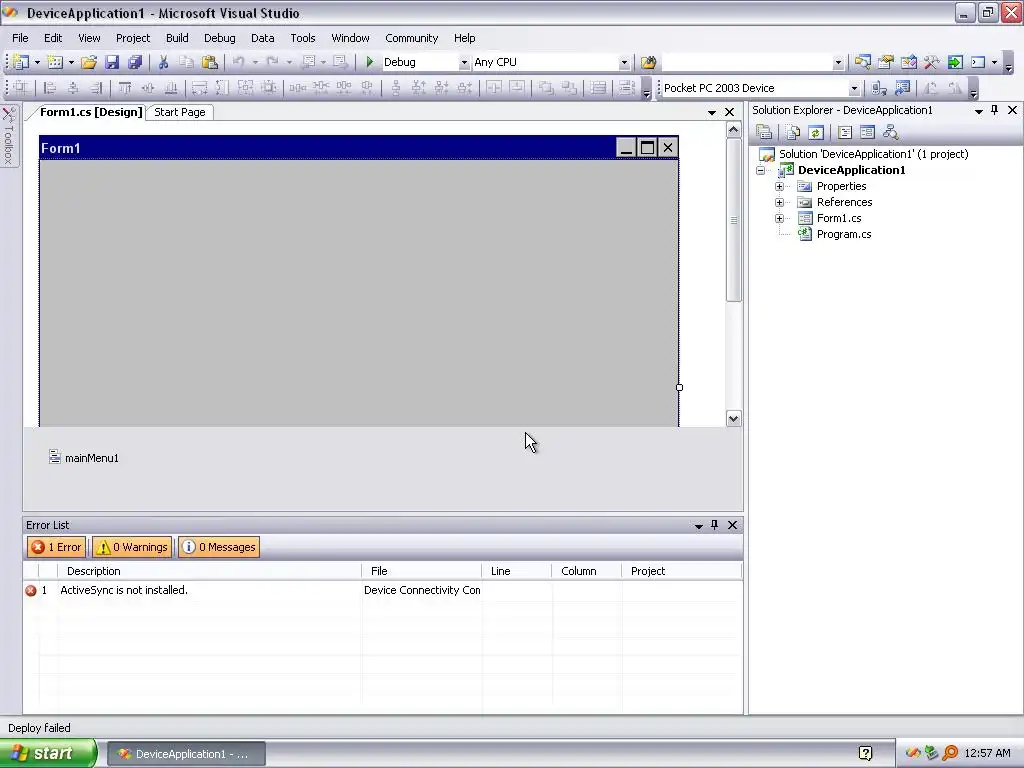Open the Toolbox via hammer and wrench icon
Image resolution: width=1024 pixels, height=768 pixels.
click(x=932, y=62)
